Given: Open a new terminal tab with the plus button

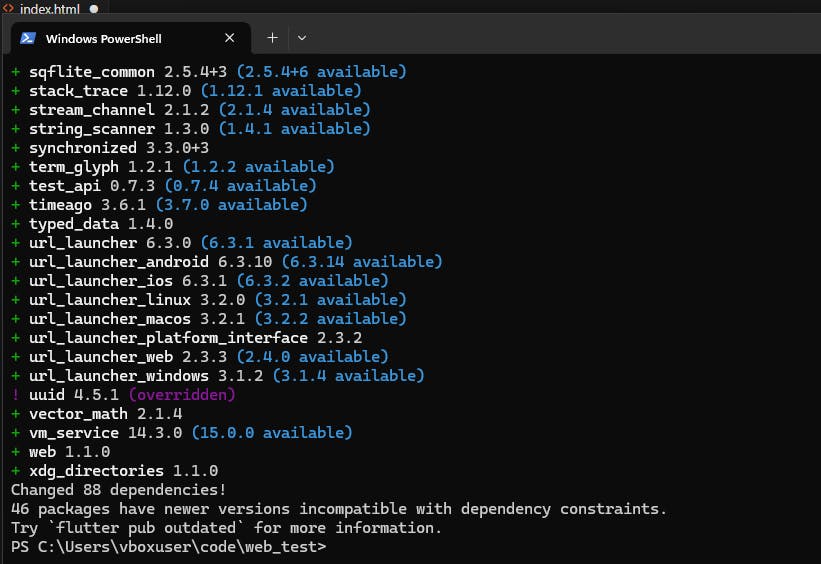Looking at the screenshot, I should [x=272, y=38].
